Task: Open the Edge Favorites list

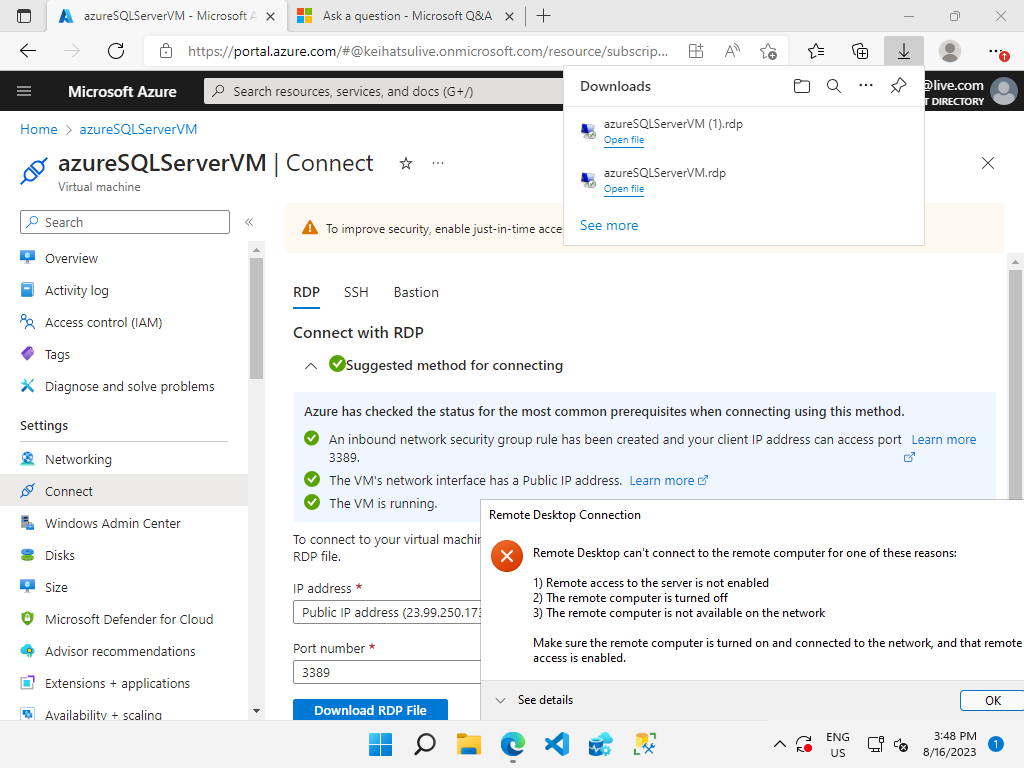Action: 816,51
